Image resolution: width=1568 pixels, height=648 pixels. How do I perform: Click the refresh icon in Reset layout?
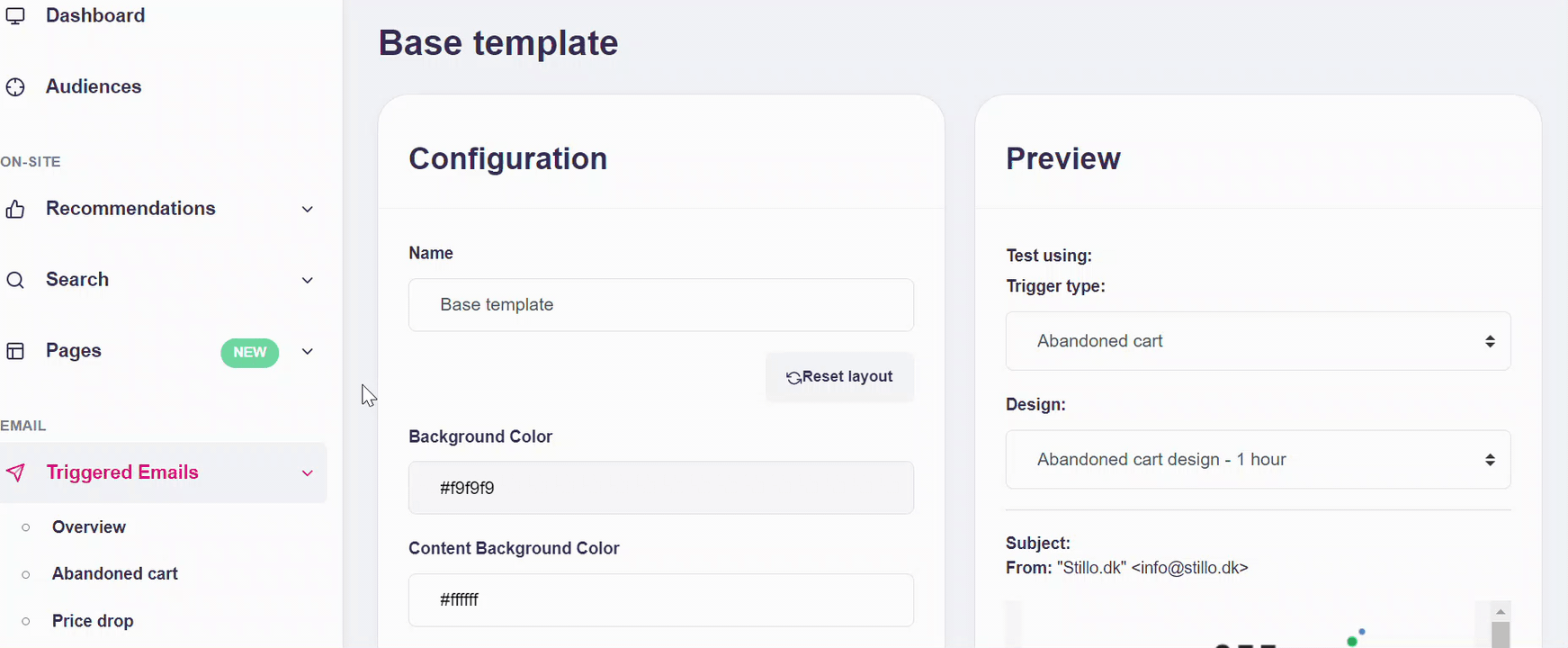[x=793, y=378]
